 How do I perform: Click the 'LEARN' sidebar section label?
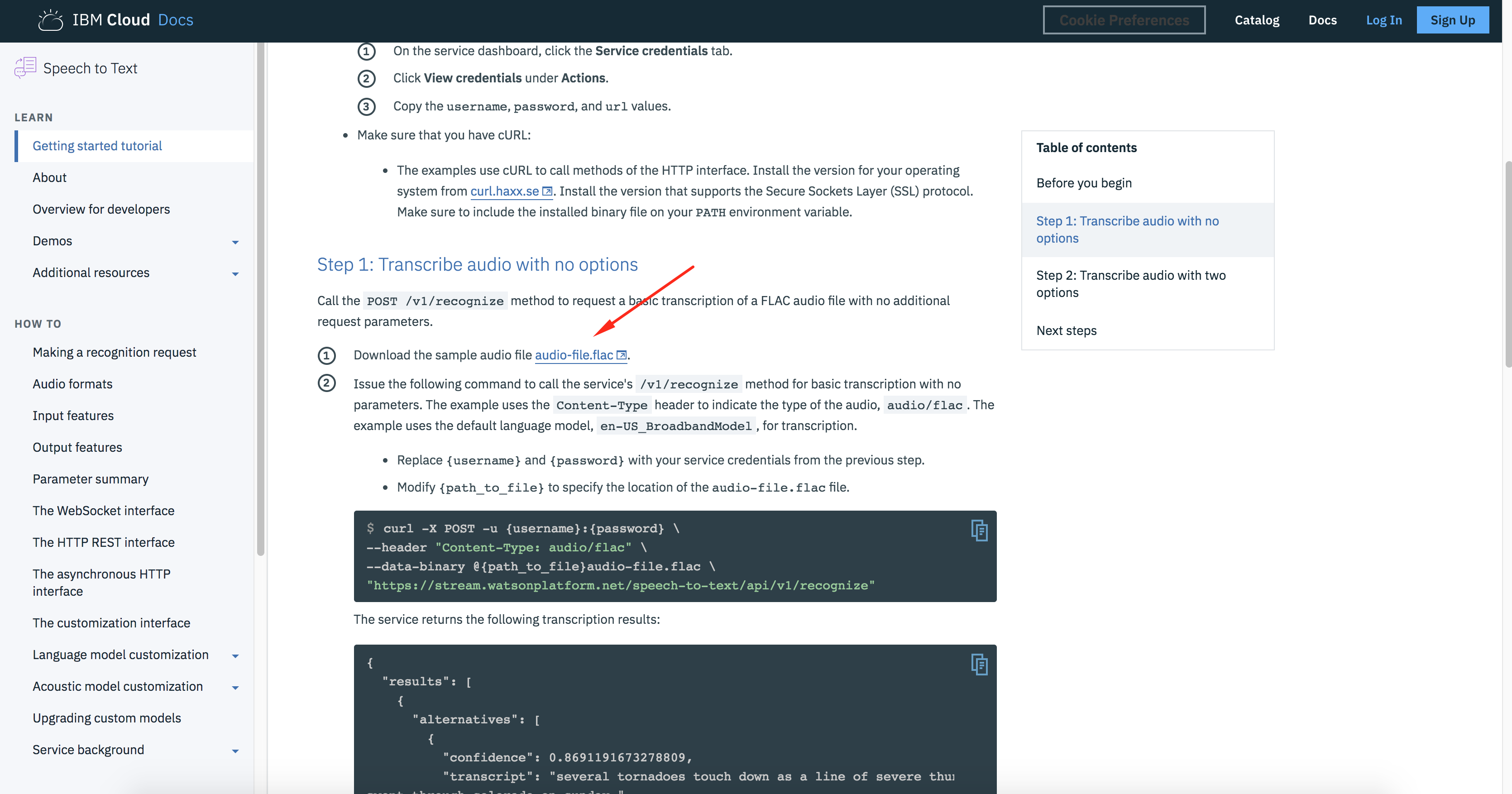pyautogui.click(x=33, y=117)
